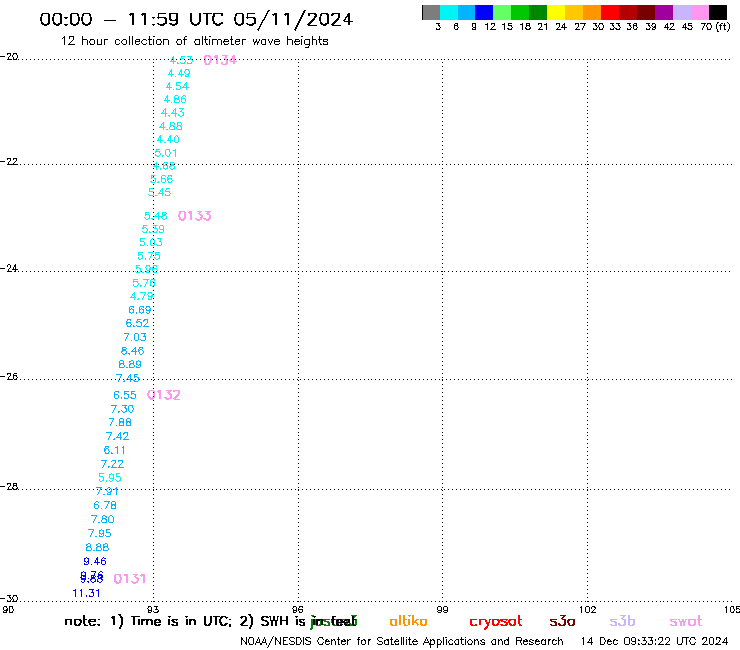Click the -22 latitude axis label
740x650 pixels.
pos(9,161)
